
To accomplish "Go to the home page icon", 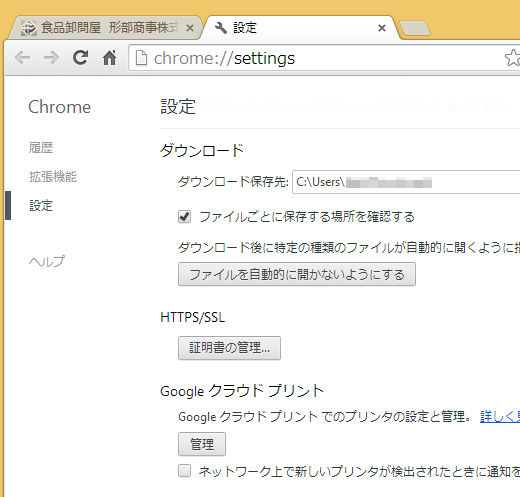I will 109,58.
